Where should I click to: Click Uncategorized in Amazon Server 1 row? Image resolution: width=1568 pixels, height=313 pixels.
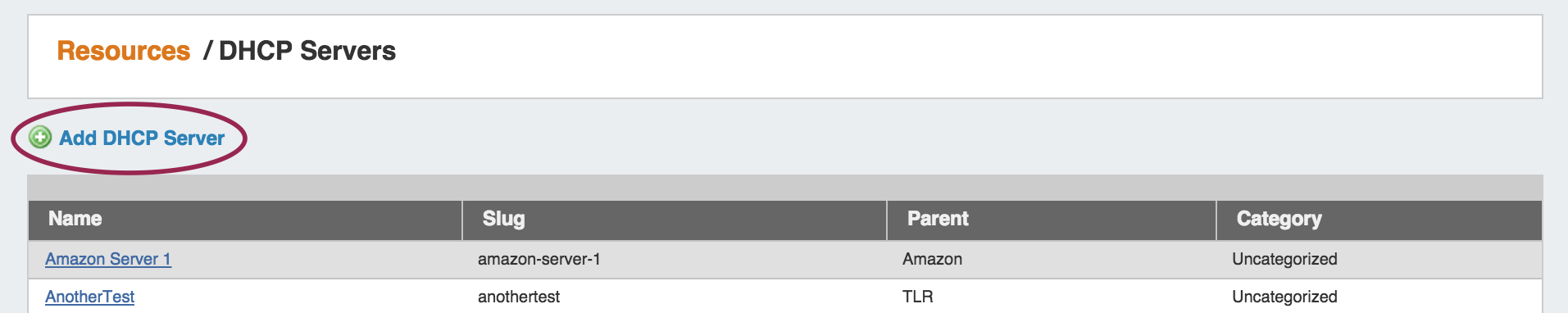(x=1284, y=259)
